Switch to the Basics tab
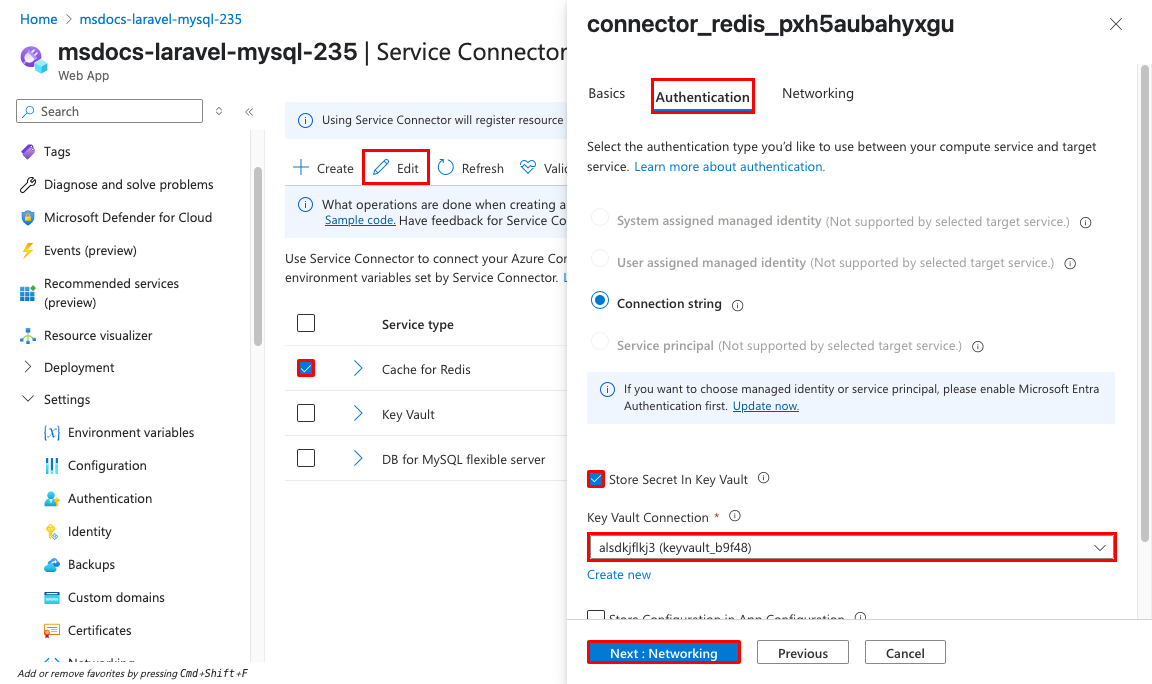The image size is (1152, 684). [x=606, y=93]
